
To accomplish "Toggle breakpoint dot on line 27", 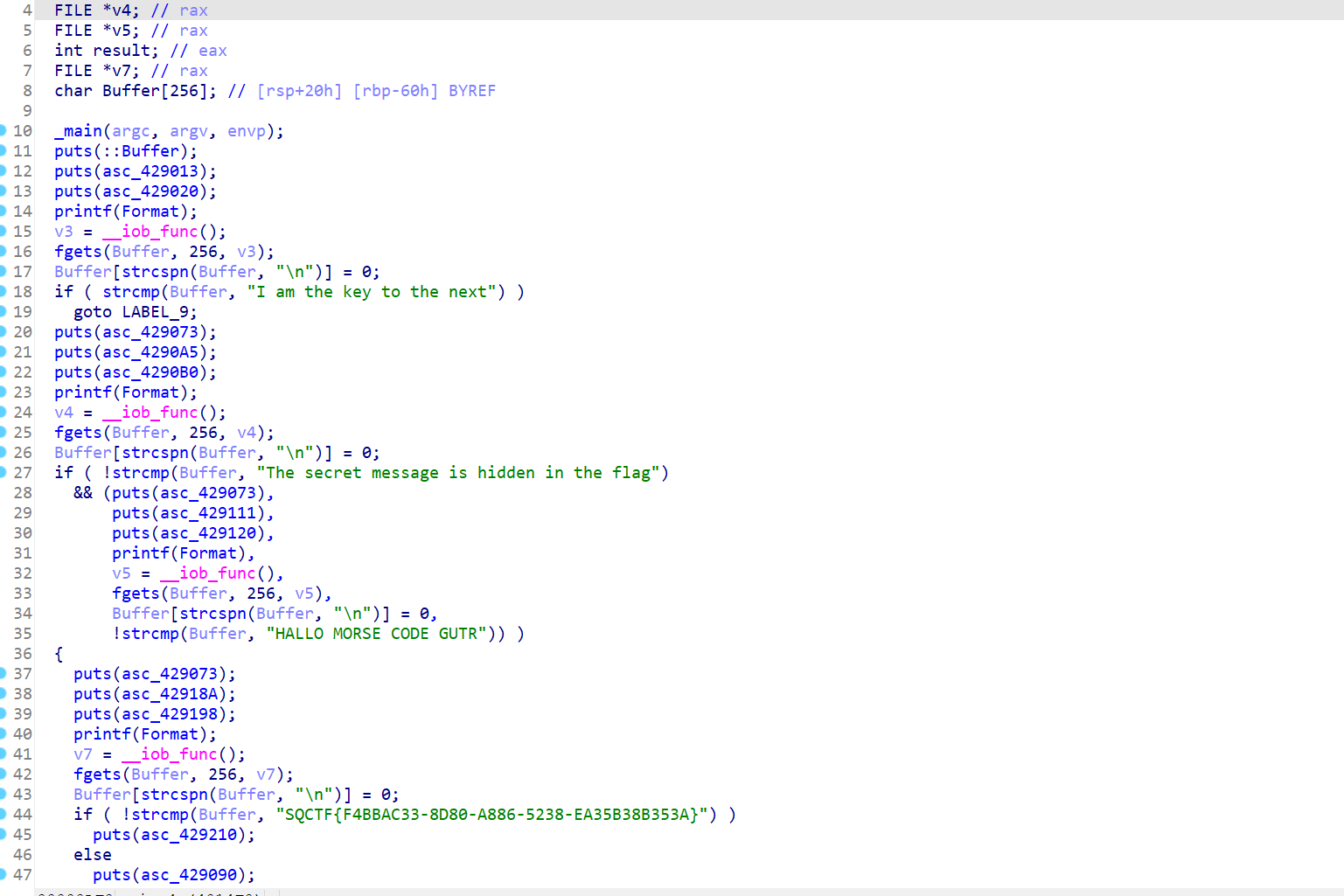I will click(3, 472).
